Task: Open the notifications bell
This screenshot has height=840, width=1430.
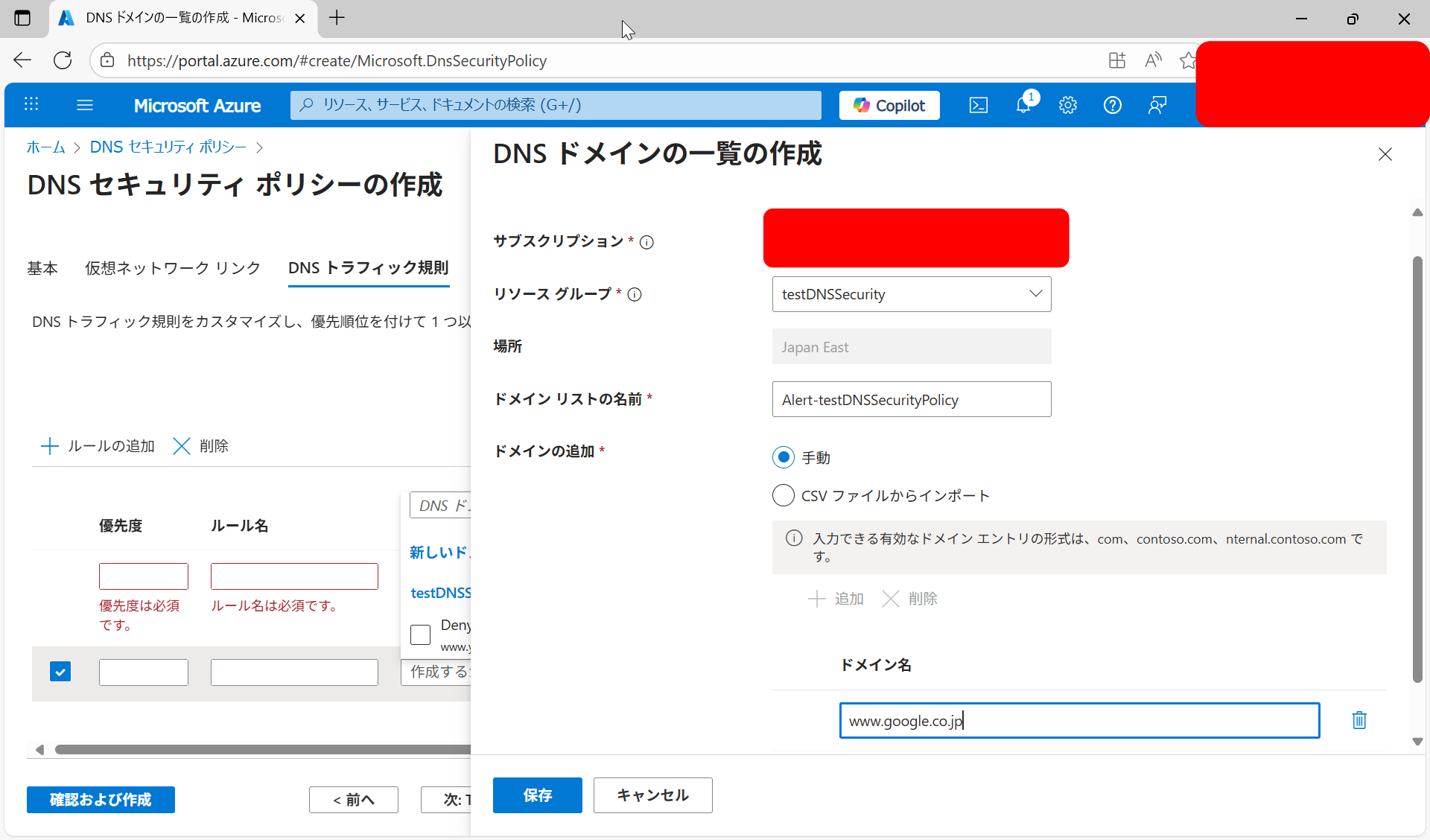Action: tap(1024, 105)
